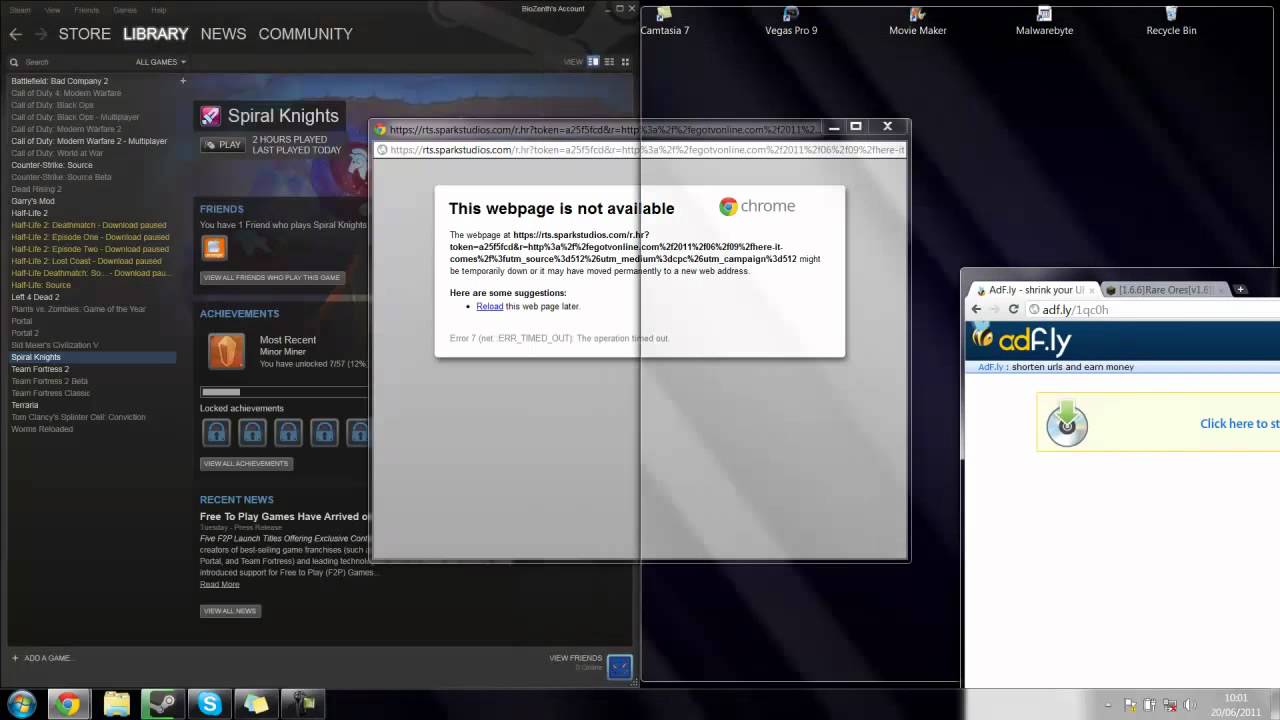Viewport: 1280px width, 720px height.
Task: Open the Recycle Bin on desktop
Action: pyautogui.click(x=1171, y=22)
